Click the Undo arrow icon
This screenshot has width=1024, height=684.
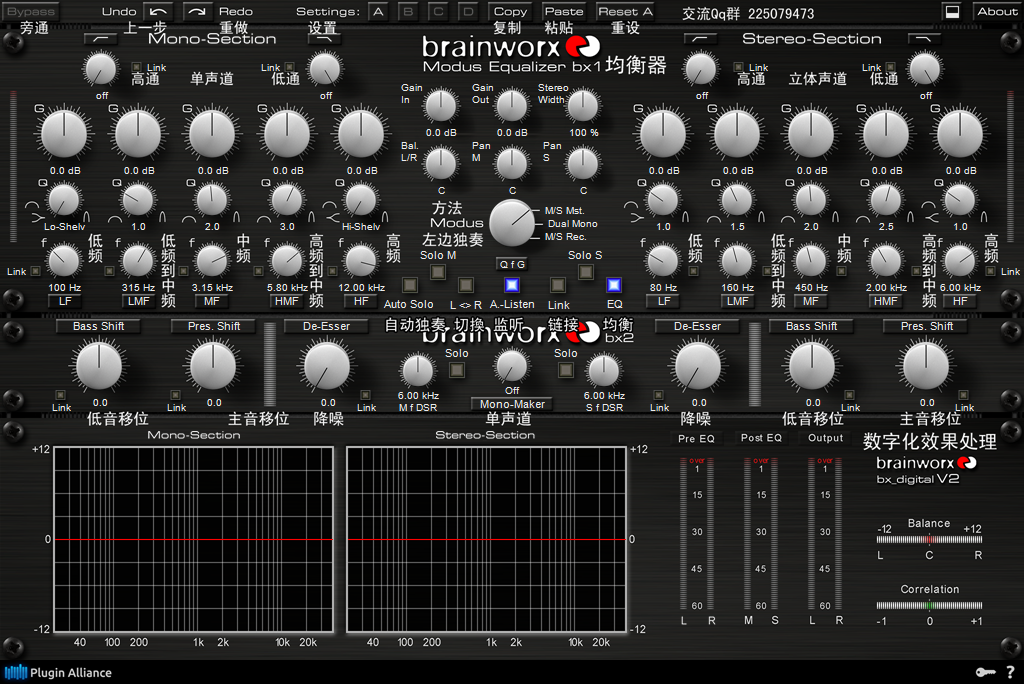click(157, 11)
